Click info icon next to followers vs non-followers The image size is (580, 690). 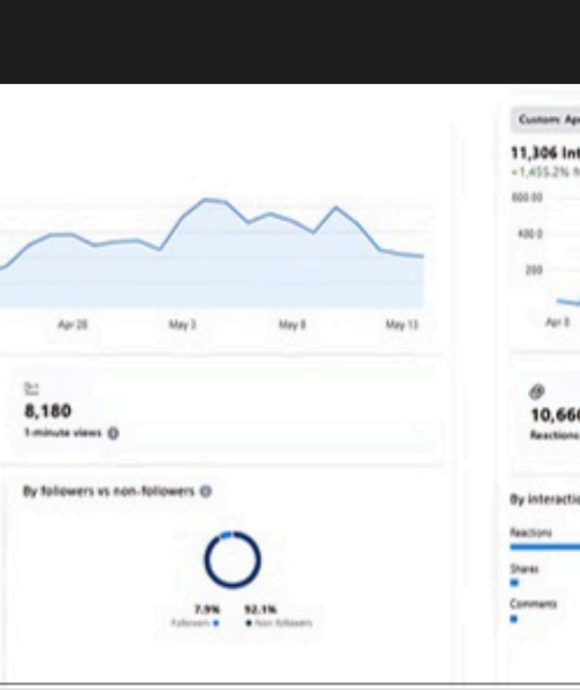(x=206, y=491)
